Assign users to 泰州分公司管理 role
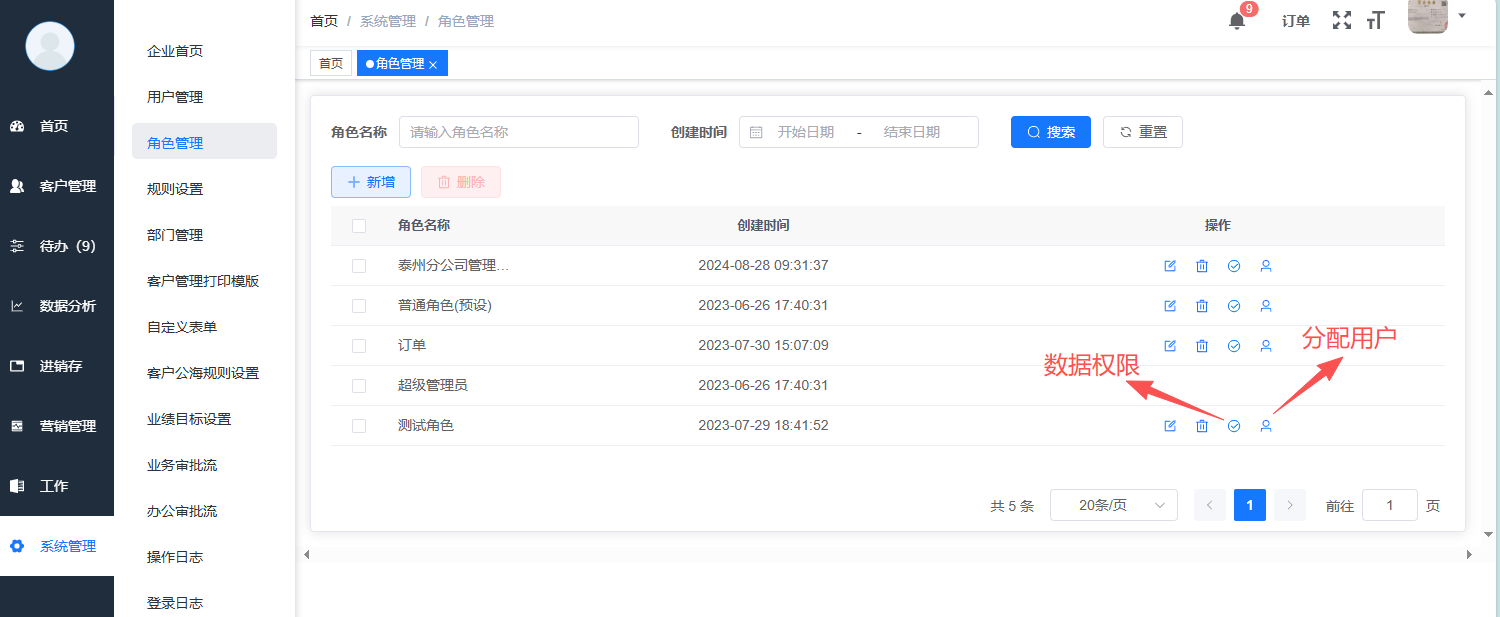 coord(1265,266)
